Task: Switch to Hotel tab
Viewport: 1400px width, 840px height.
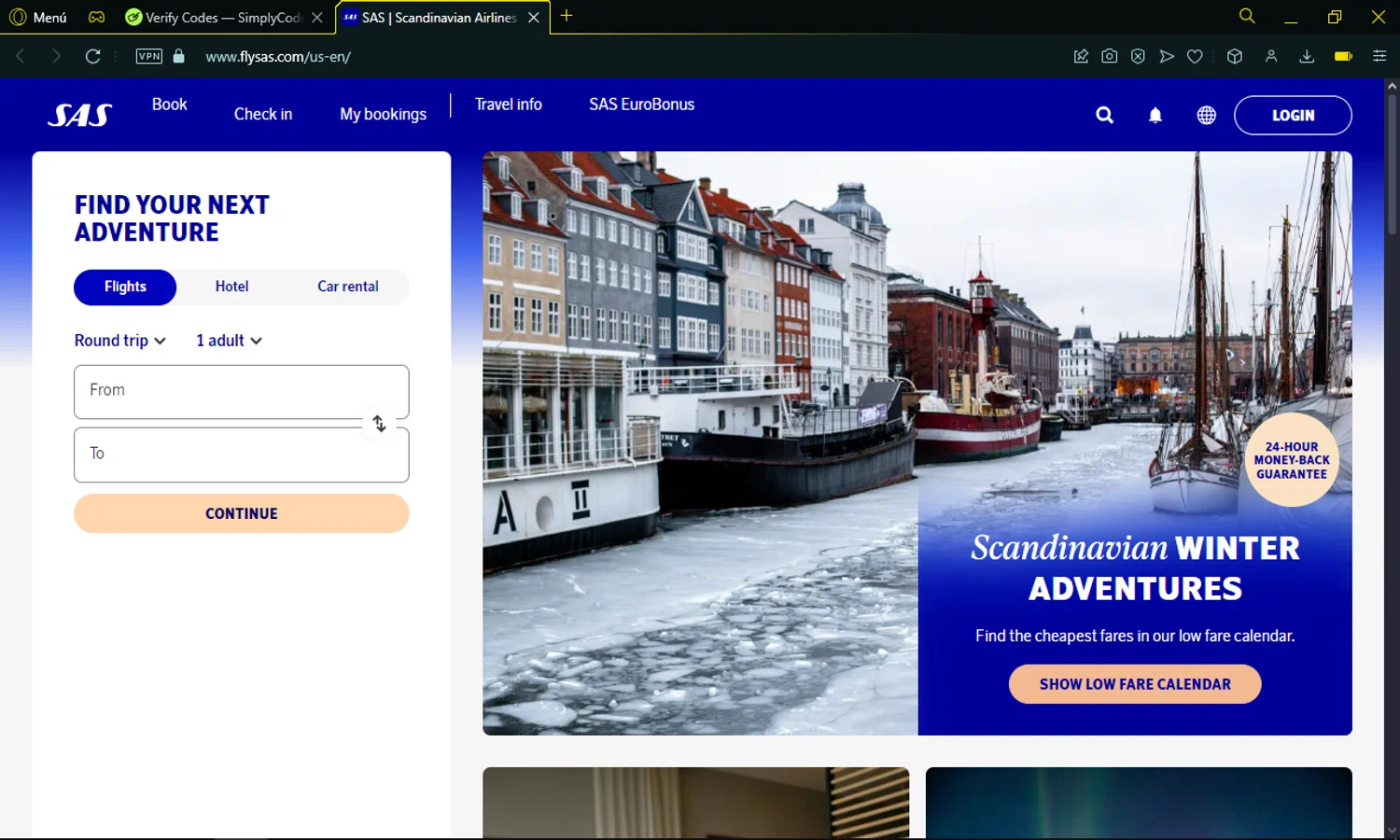Action: click(x=231, y=287)
